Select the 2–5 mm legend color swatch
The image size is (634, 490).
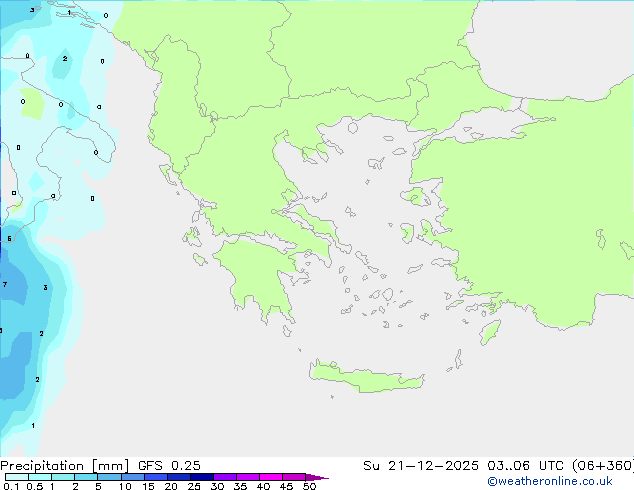86,477
